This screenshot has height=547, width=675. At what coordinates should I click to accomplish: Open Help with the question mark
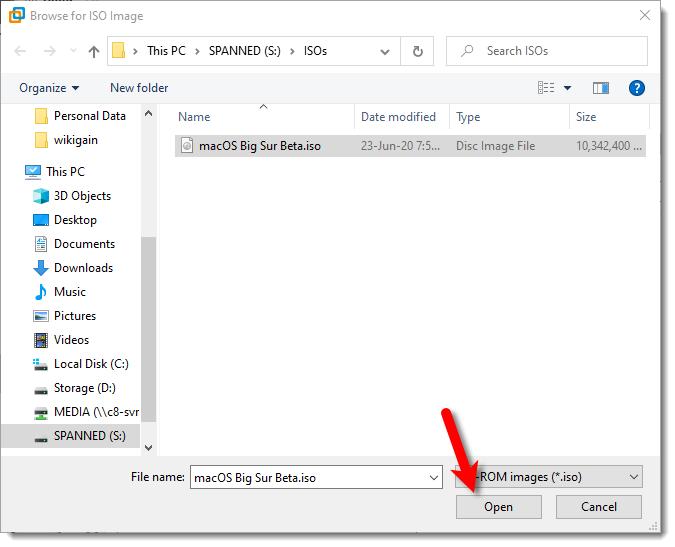(636, 88)
